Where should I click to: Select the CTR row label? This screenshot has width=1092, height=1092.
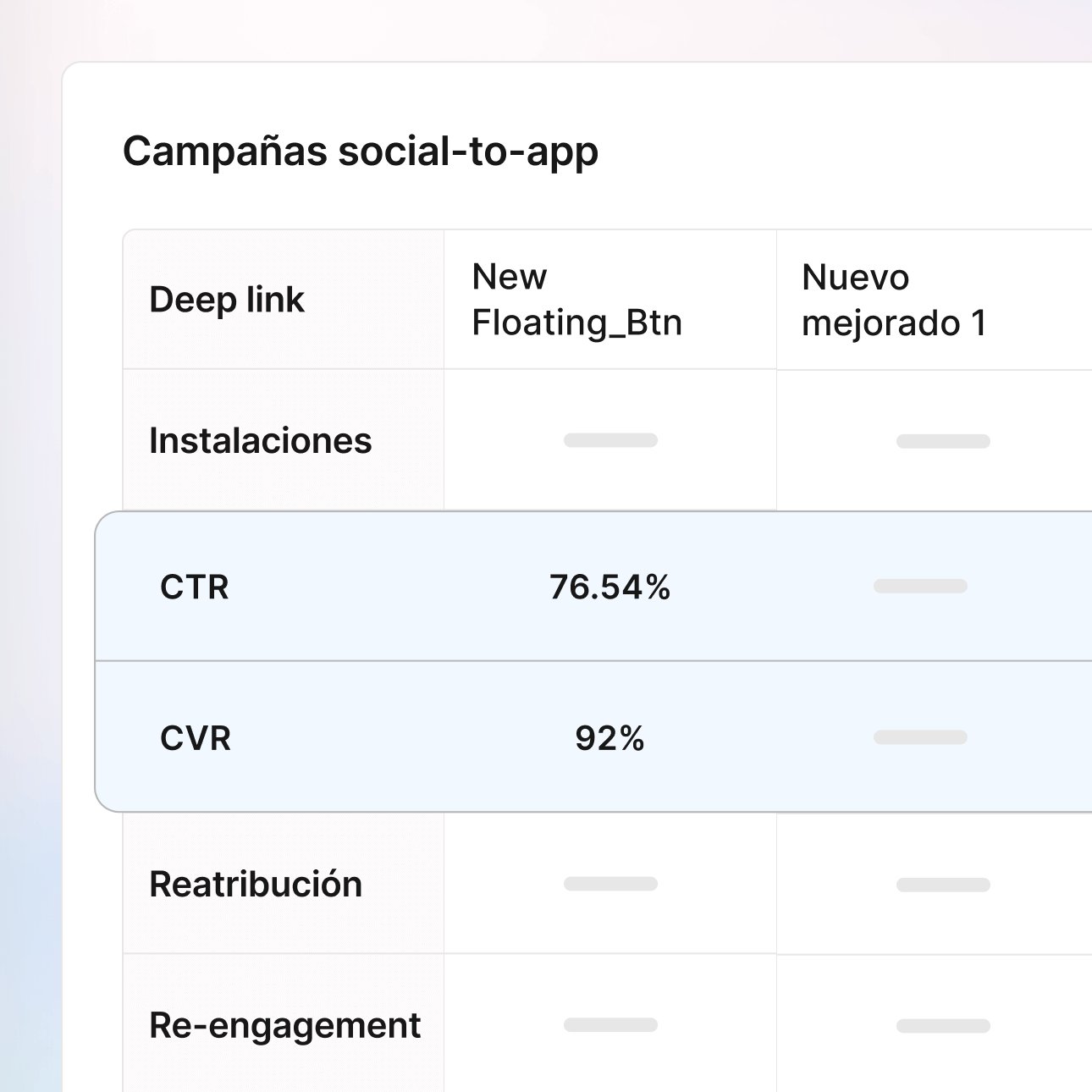[x=195, y=587]
